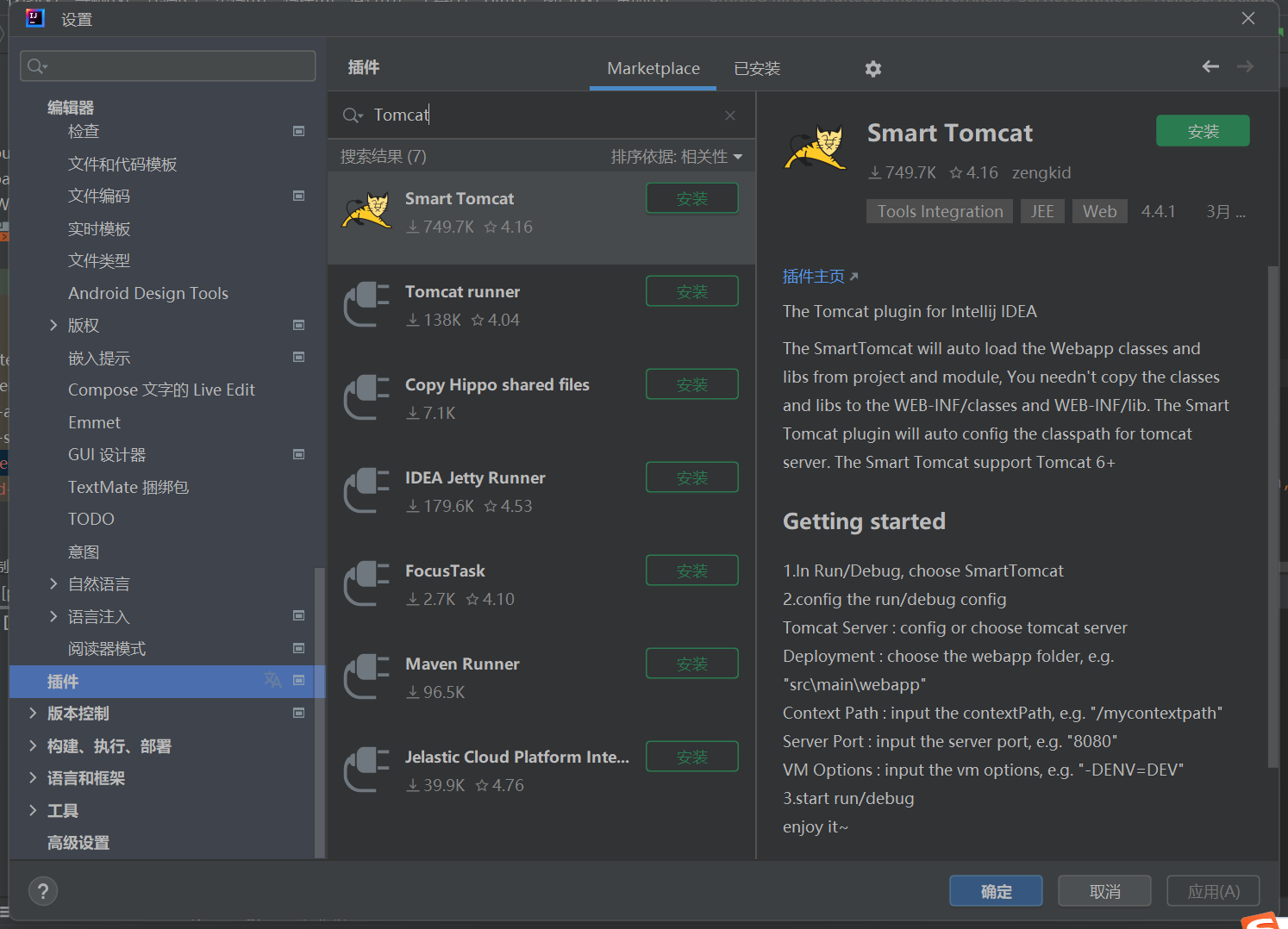Click the project-level icon beside GUI 设计器

tap(299, 454)
